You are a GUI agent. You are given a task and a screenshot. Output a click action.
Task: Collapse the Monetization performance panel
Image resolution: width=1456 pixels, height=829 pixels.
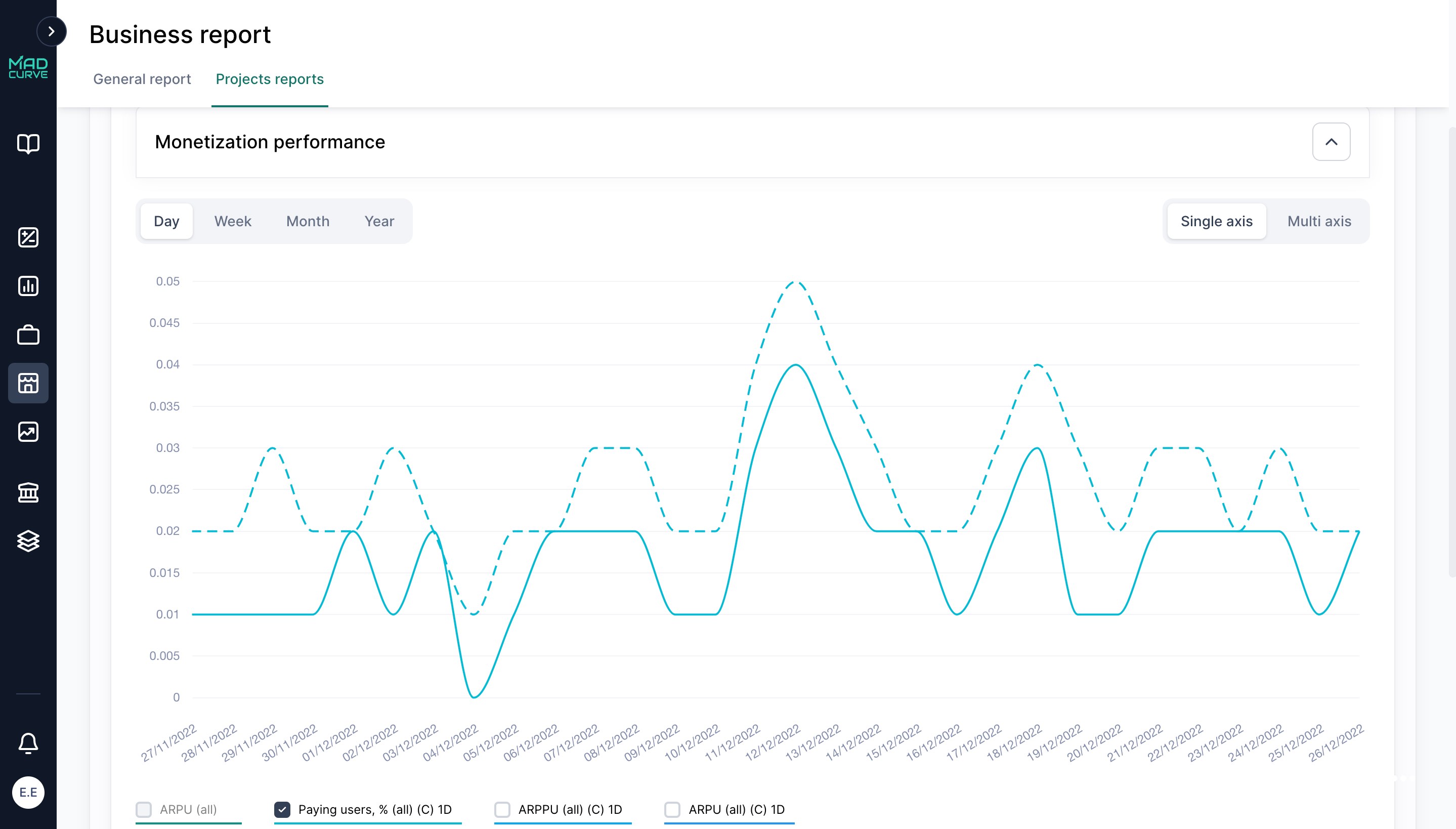coord(1332,141)
